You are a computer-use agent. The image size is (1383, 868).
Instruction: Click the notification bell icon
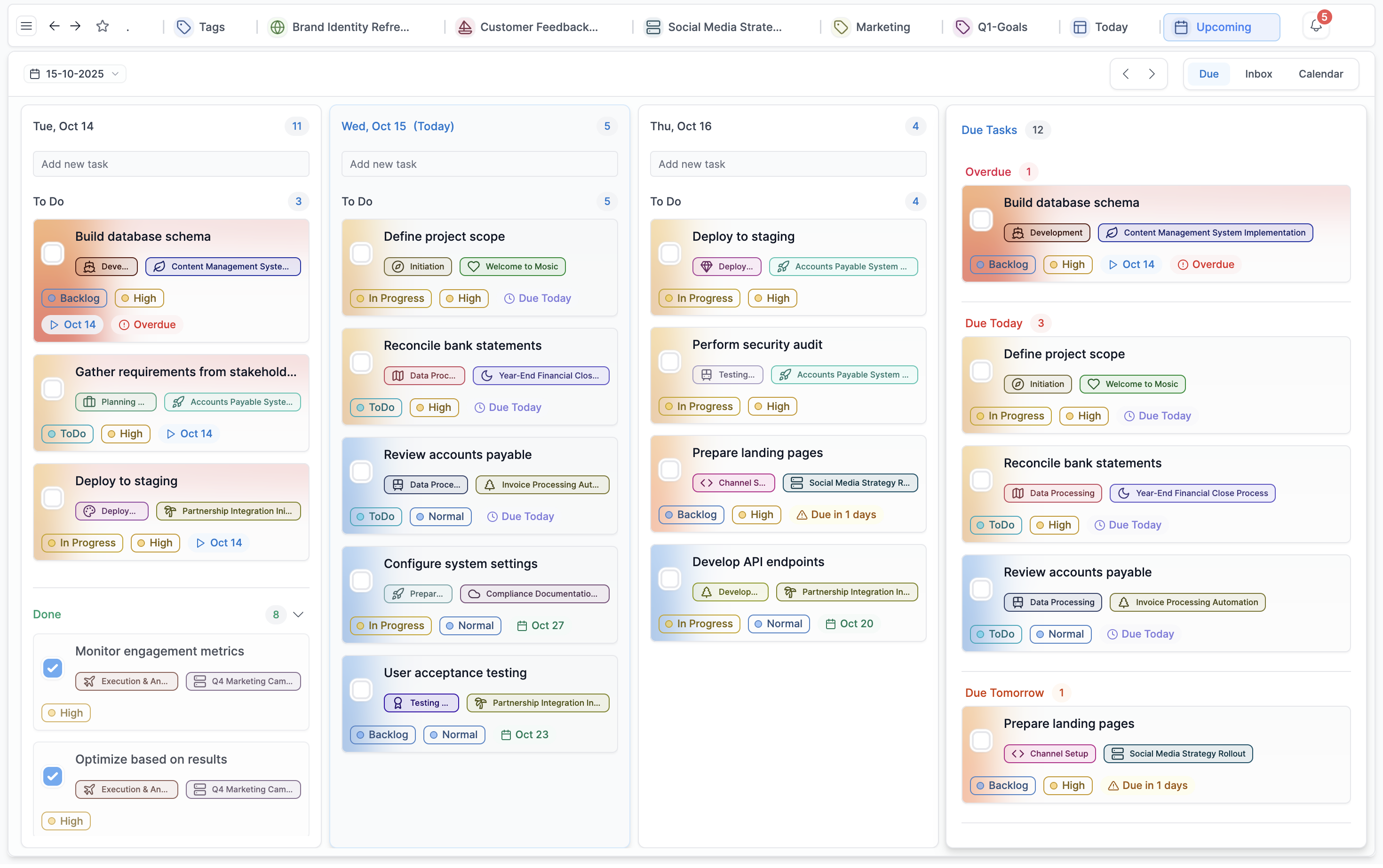point(1315,26)
